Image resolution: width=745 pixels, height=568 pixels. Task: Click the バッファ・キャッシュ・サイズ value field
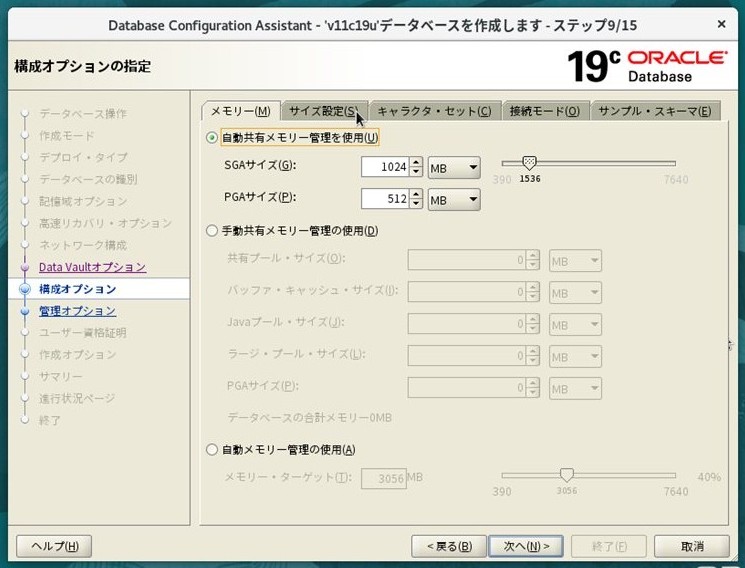click(467, 292)
